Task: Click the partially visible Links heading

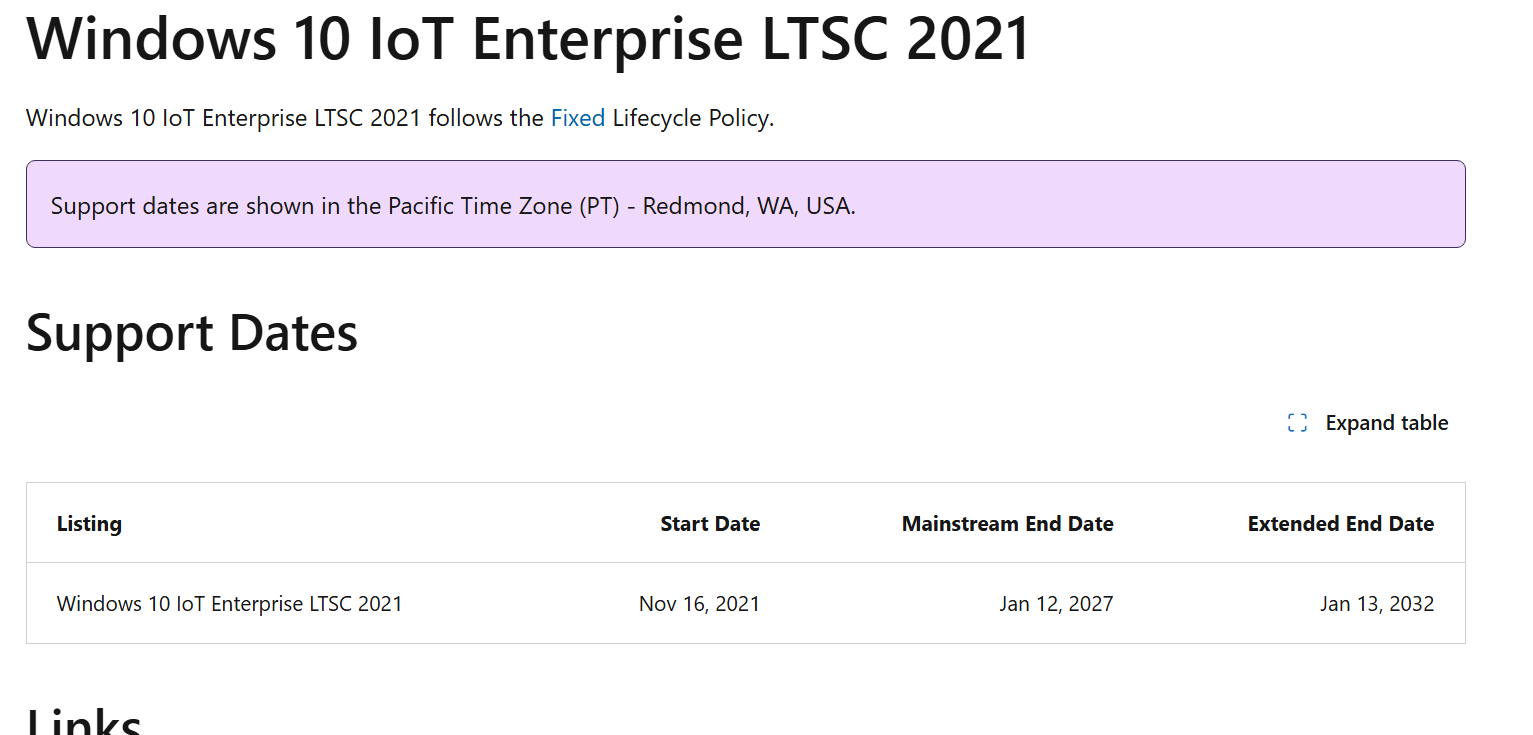Action: click(84, 720)
